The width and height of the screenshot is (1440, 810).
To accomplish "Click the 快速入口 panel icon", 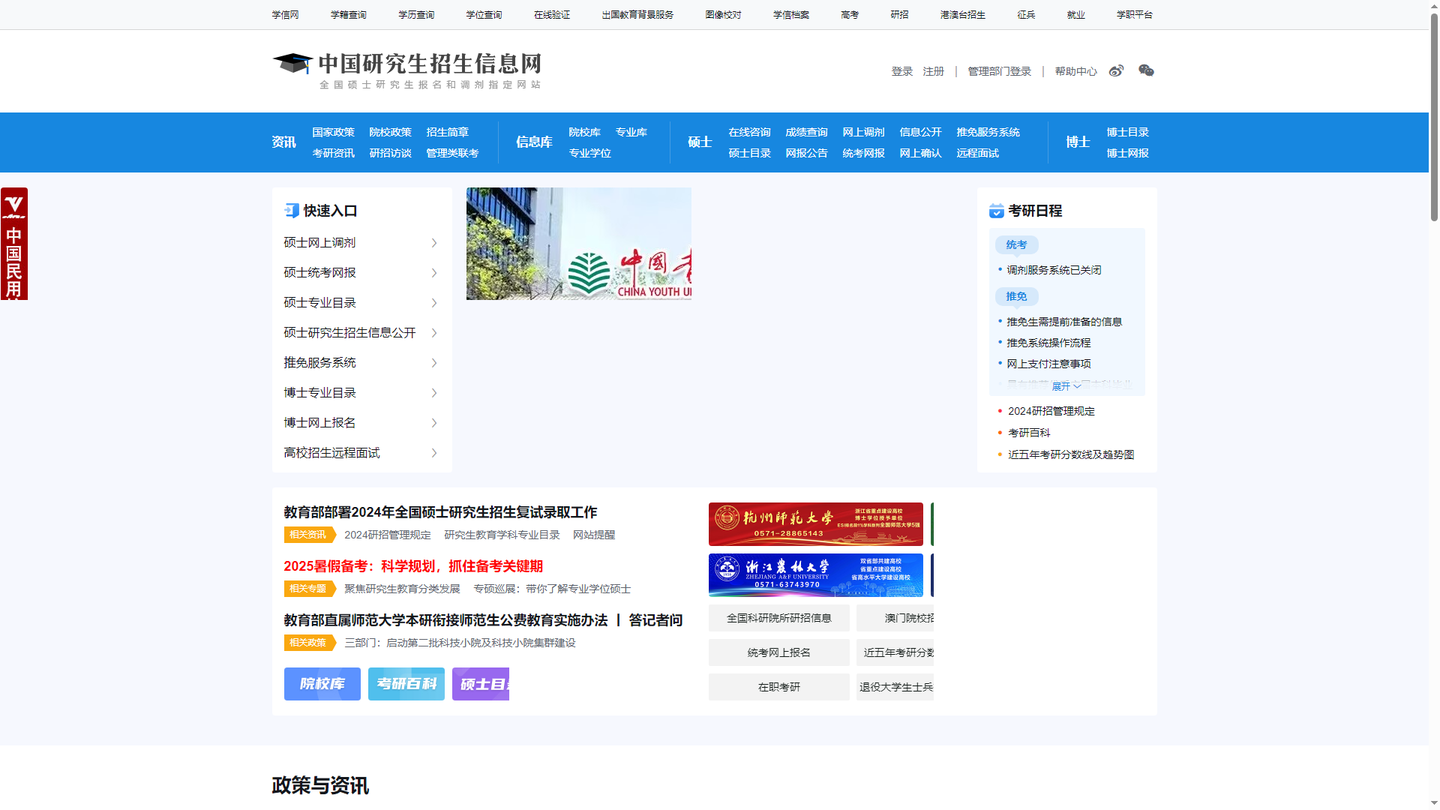I will (291, 211).
